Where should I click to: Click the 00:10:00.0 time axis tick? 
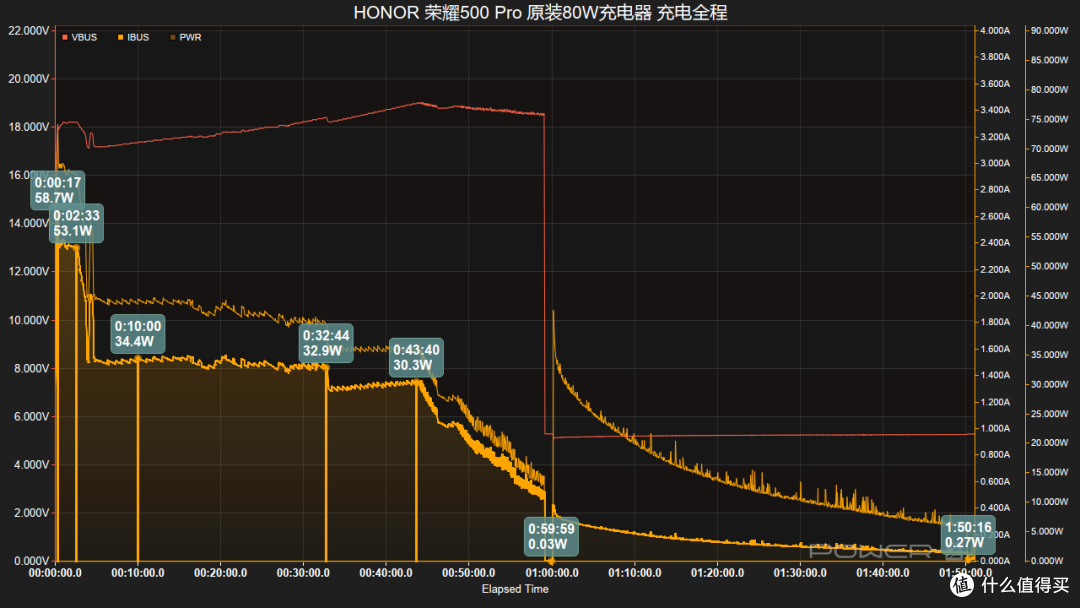(138, 573)
